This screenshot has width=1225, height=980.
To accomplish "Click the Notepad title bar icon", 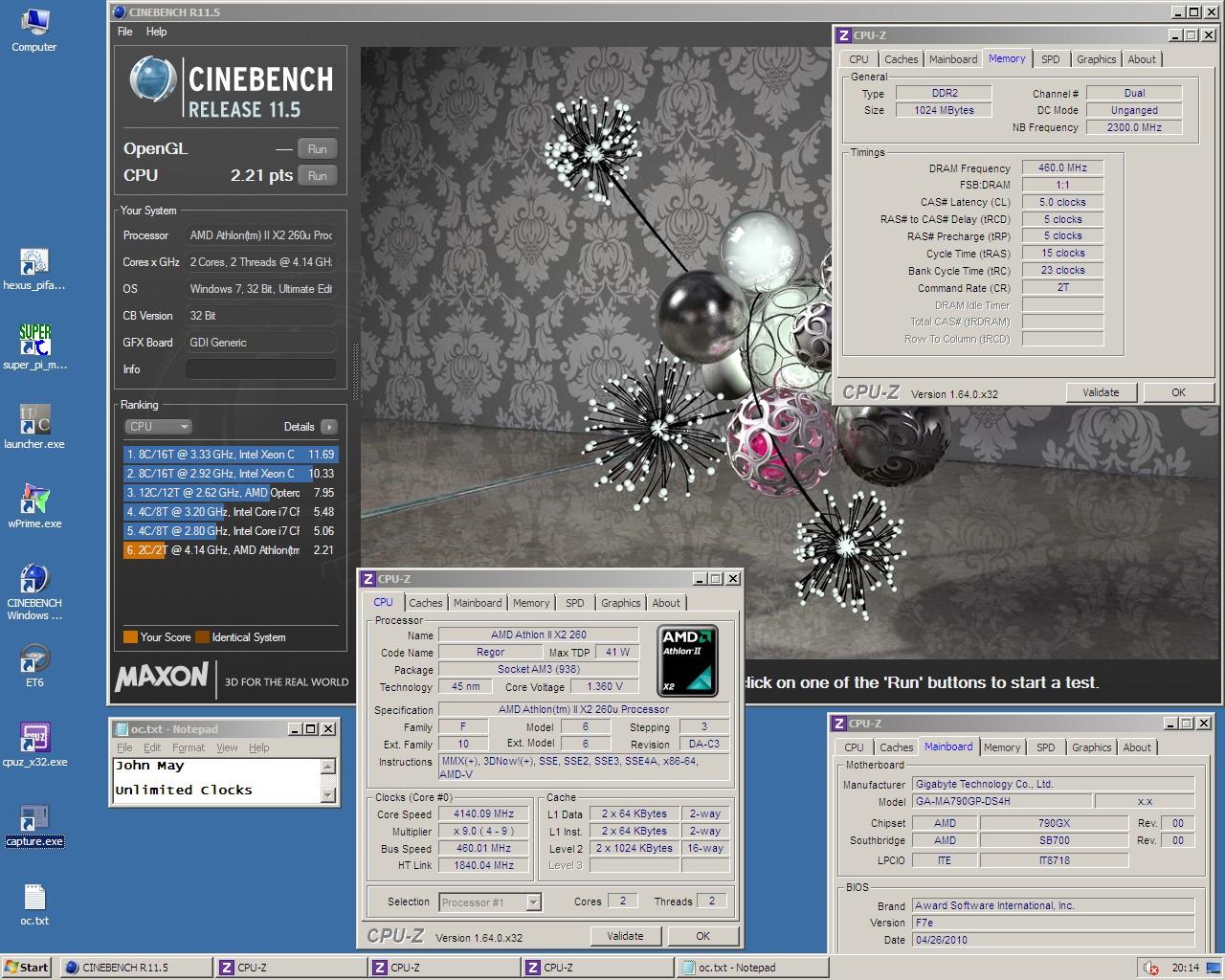I will tap(121, 729).
